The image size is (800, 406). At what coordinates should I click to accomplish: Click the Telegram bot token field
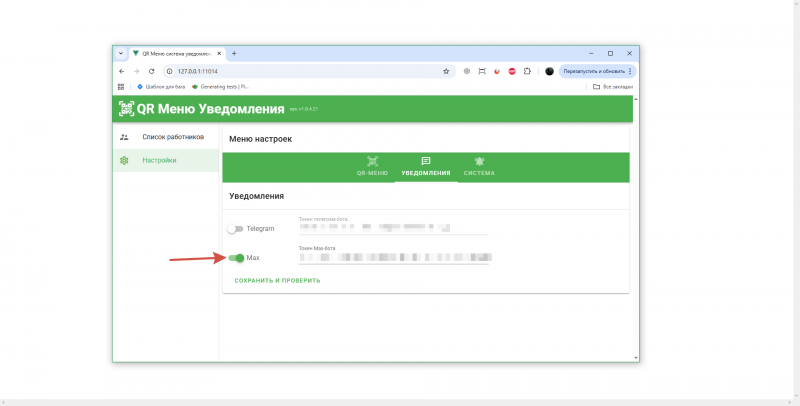tap(393, 228)
